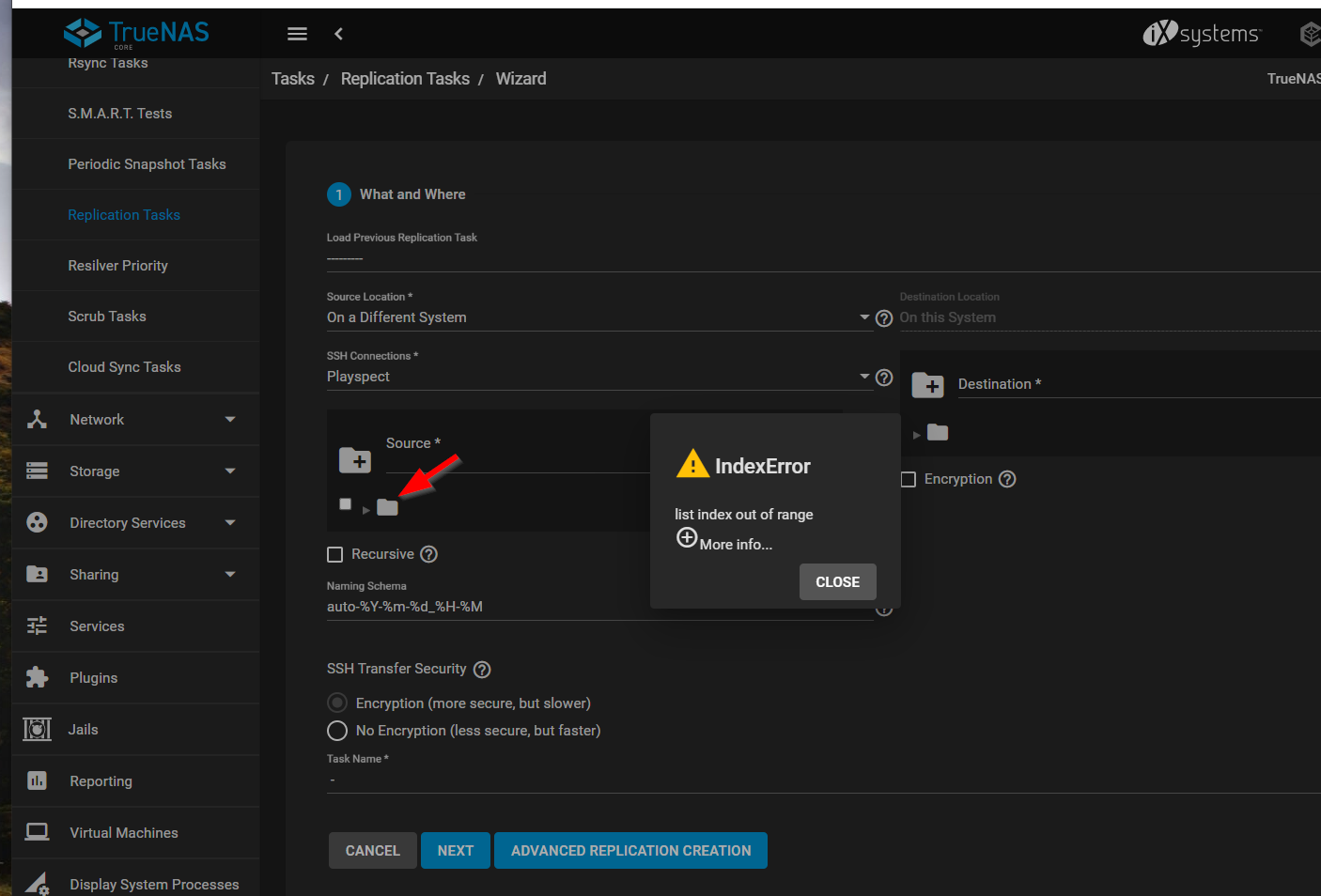
Task: Click the Reporting chart icon
Action: click(37, 781)
